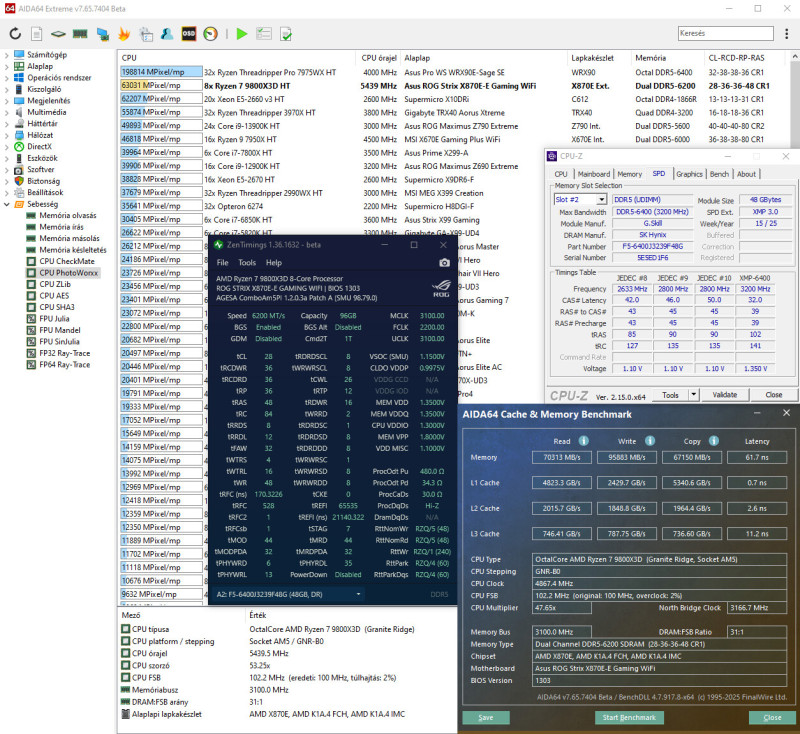
Task: Collapse the Sebesség tree node
Action: (7, 204)
